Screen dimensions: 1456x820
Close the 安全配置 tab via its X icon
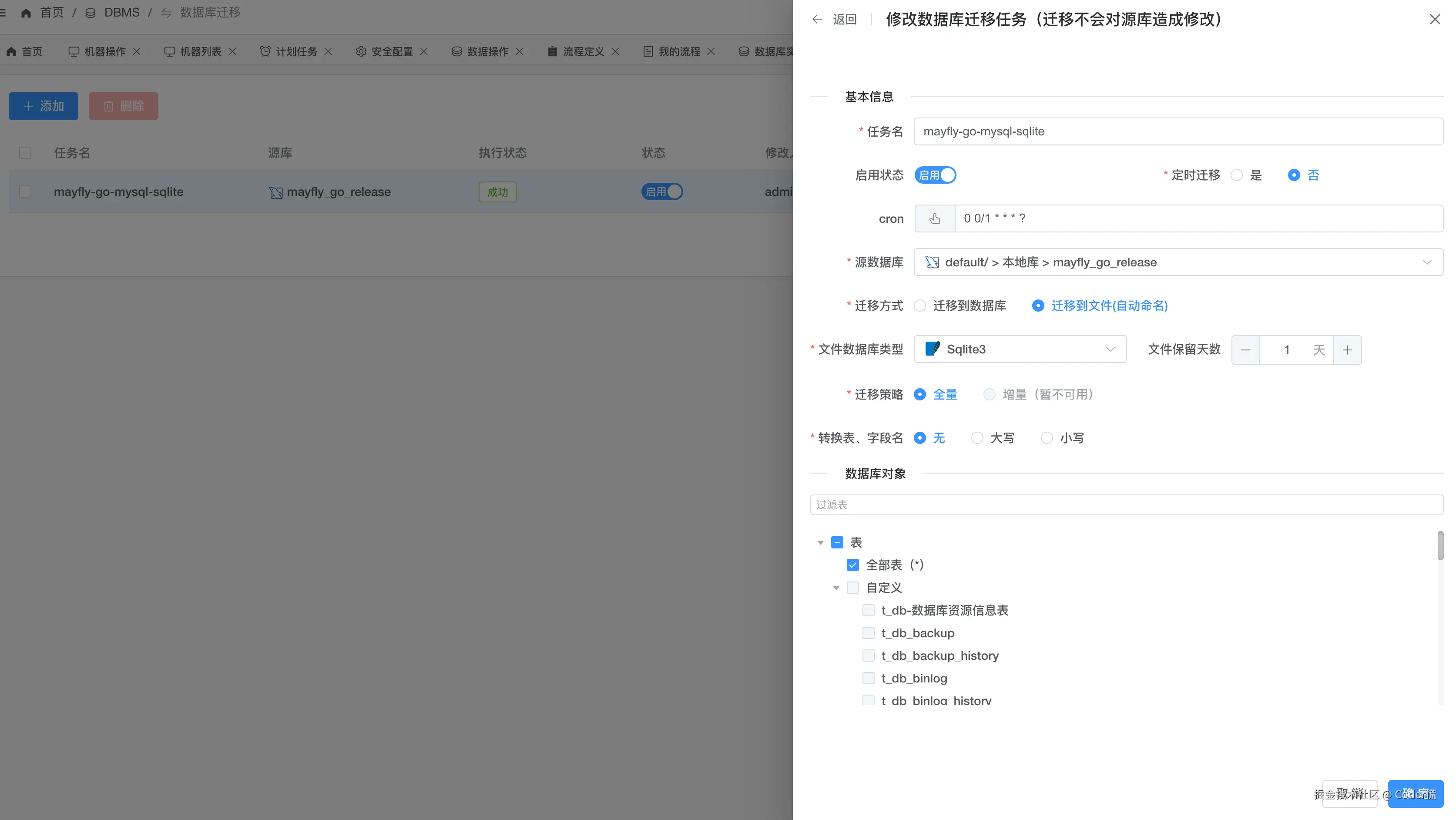pos(424,51)
